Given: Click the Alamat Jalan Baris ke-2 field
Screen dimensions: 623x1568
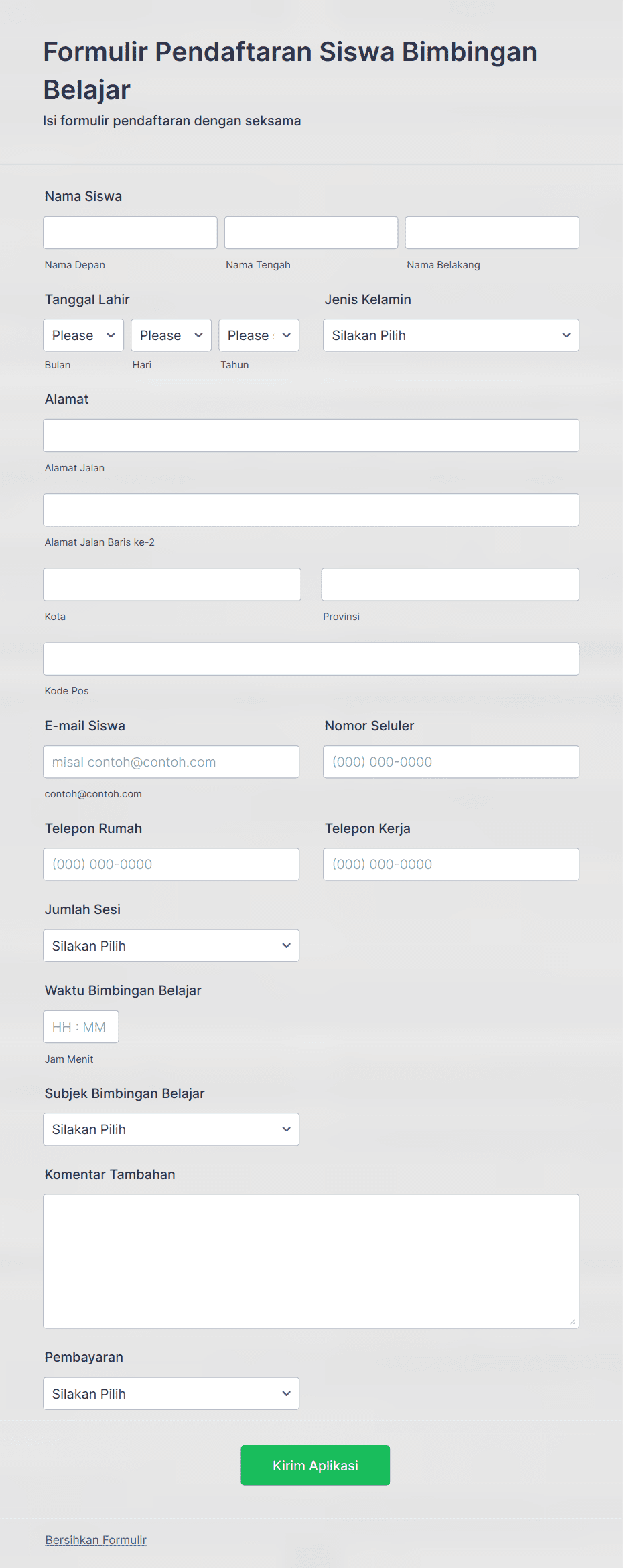Looking at the screenshot, I should [x=311, y=509].
